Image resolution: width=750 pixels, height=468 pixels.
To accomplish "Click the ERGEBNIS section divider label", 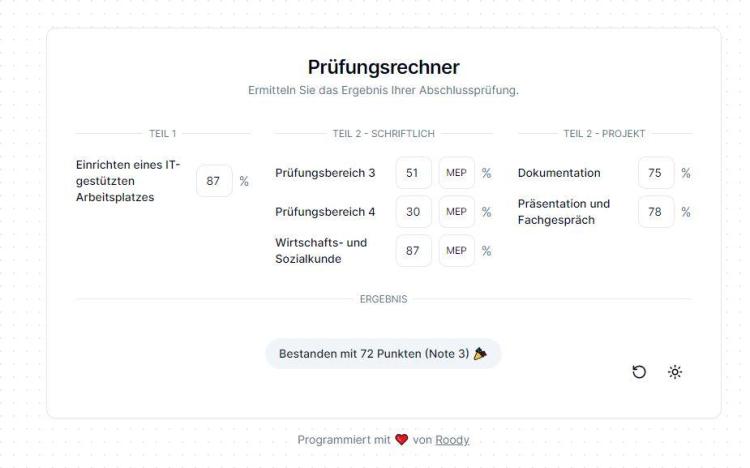I will click(384, 299).
